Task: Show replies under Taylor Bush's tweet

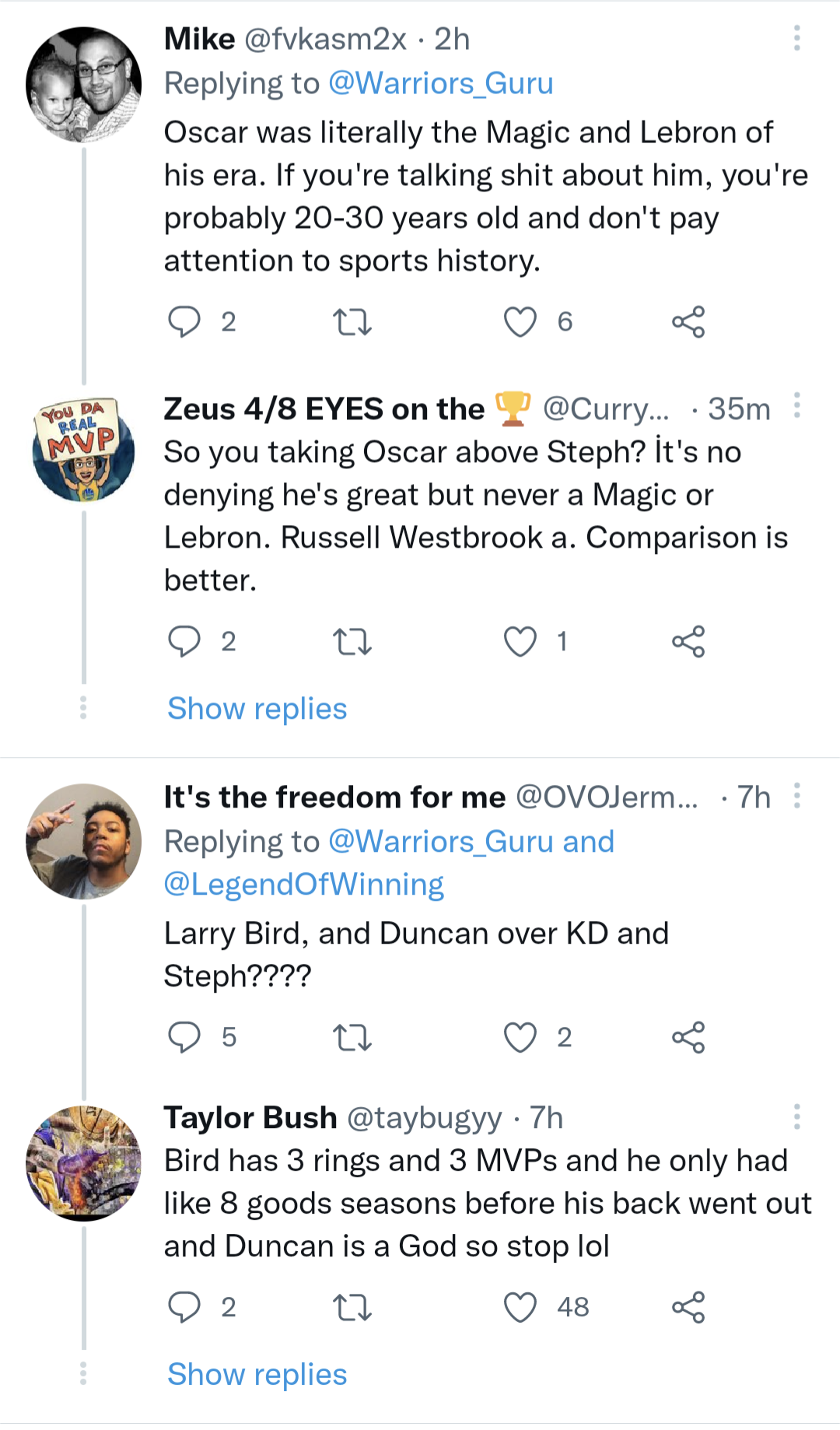Action: click(257, 1375)
